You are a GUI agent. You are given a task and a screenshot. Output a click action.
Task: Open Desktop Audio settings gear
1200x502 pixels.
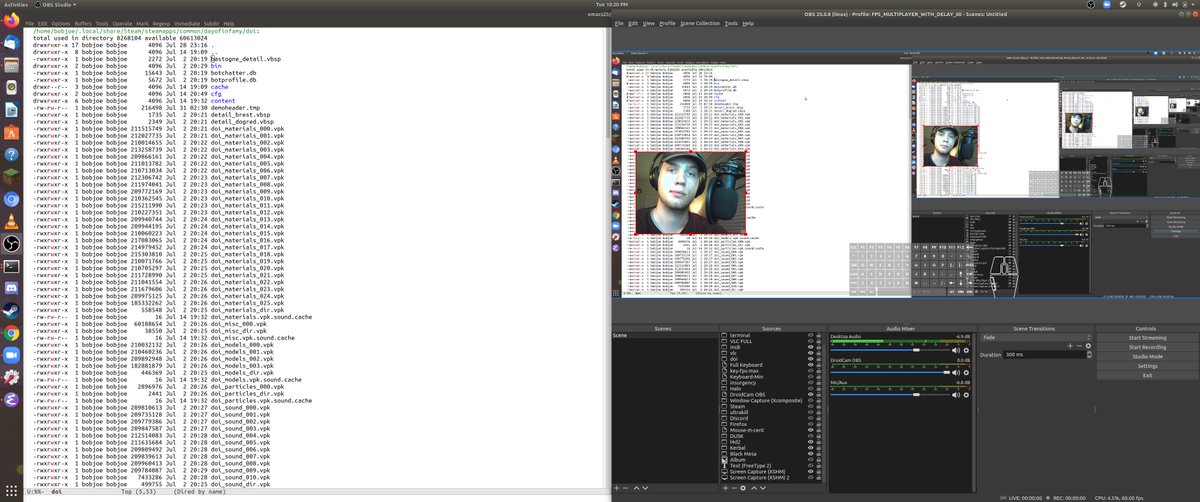pyautogui.click(x=966, y=350)
